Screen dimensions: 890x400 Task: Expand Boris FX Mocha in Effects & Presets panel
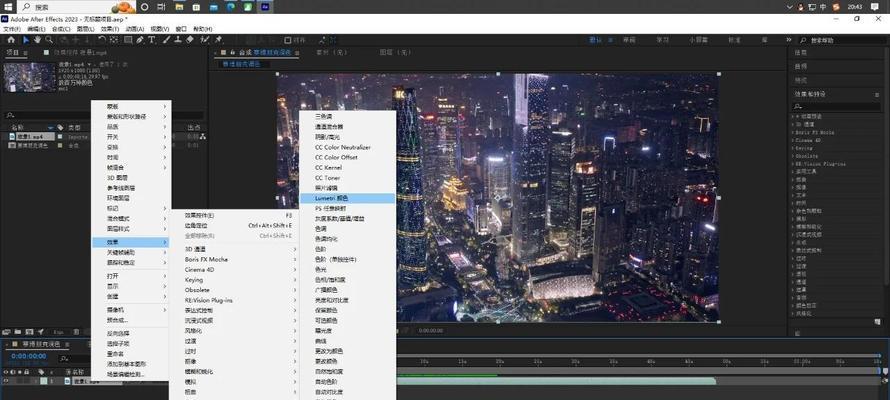pyautogui.click(x=793, y=132)
